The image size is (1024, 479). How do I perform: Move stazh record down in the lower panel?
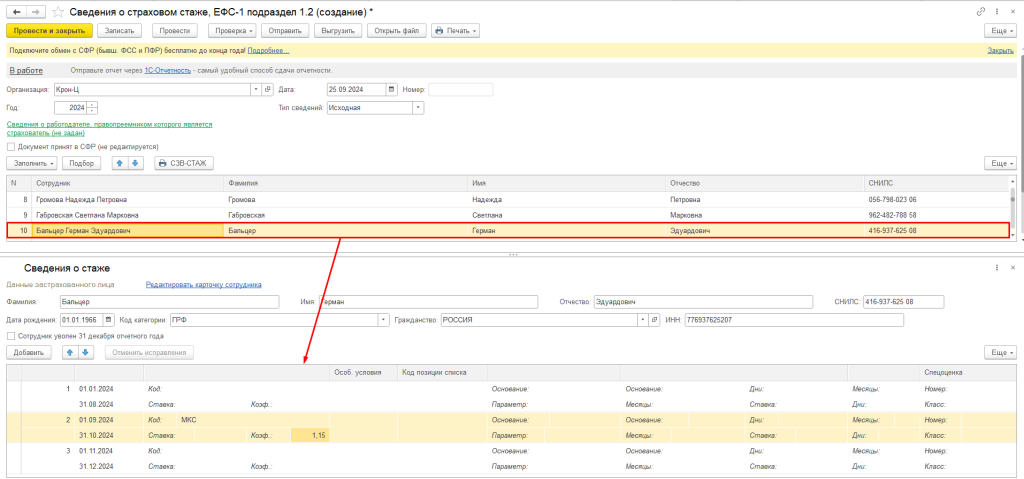85,352
